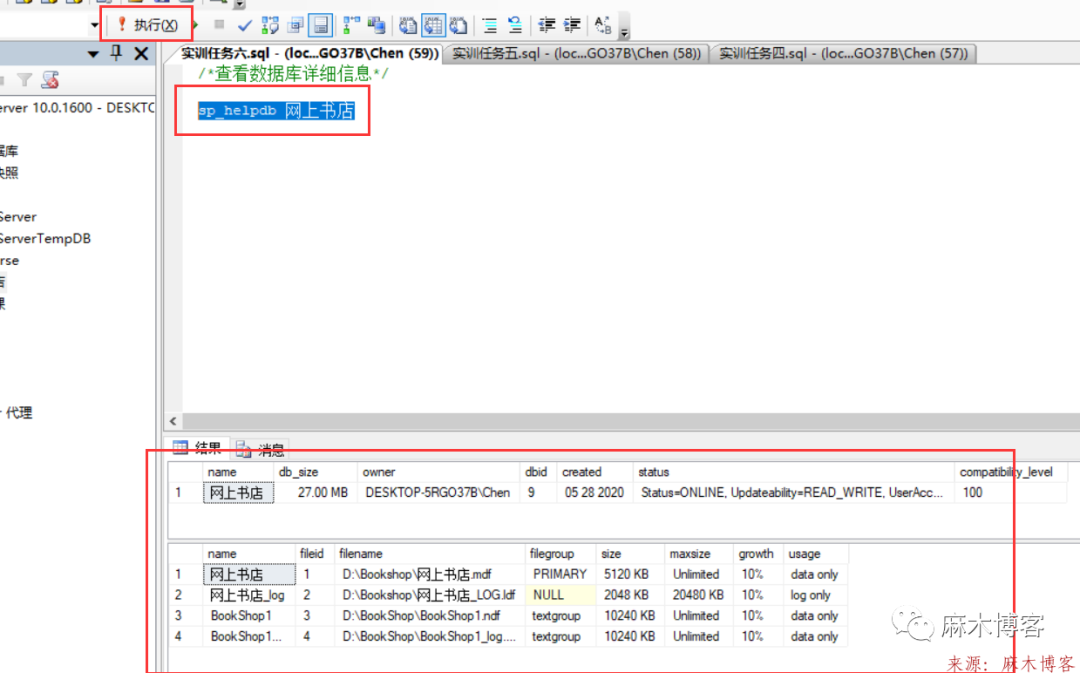Select row header 4 in file grid
The width and height of the screenshot is (1080, 673).
coord(185,636)
